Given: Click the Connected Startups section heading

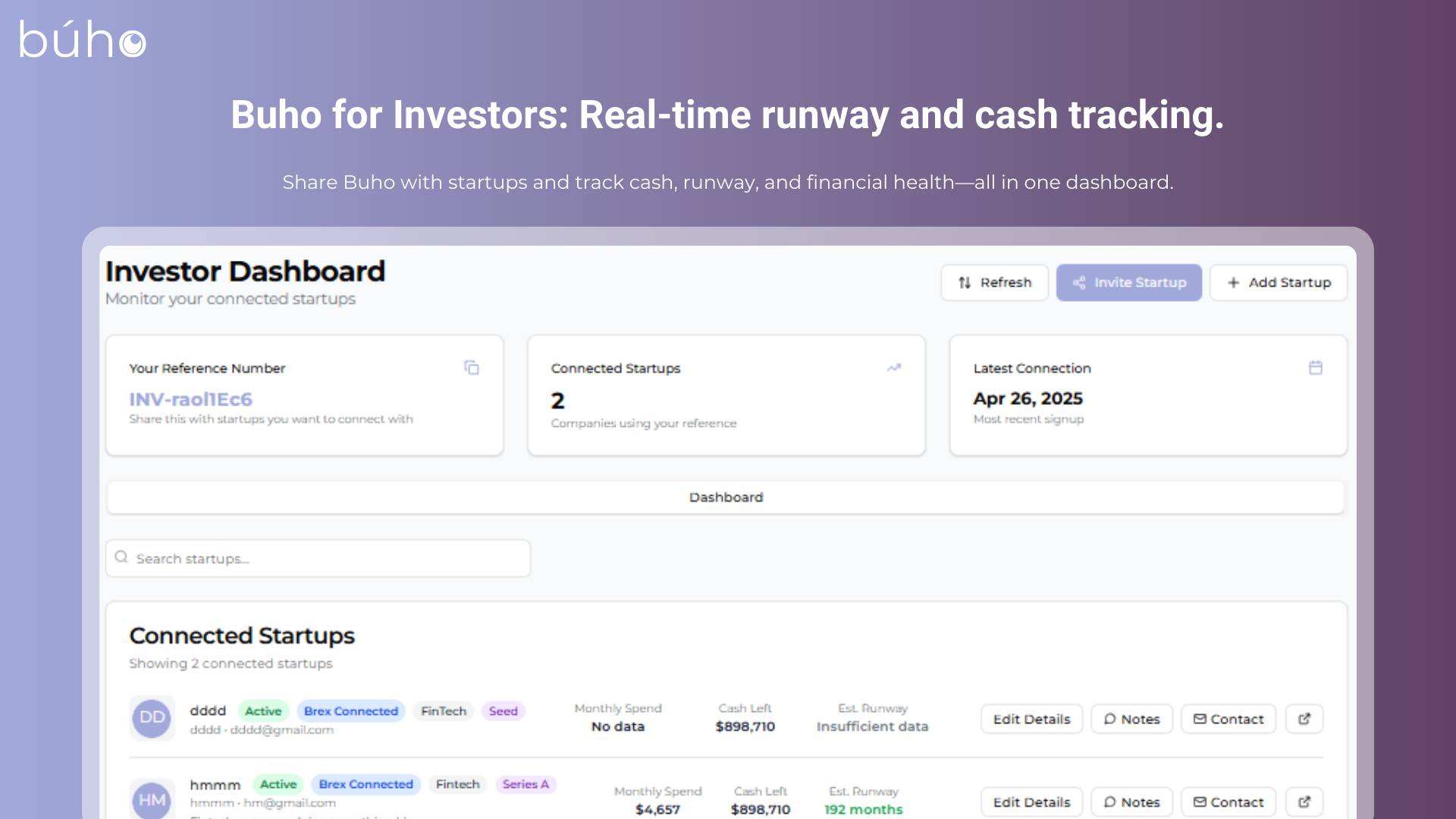Looking at the screenshot, I should click(x=242, y=635).
